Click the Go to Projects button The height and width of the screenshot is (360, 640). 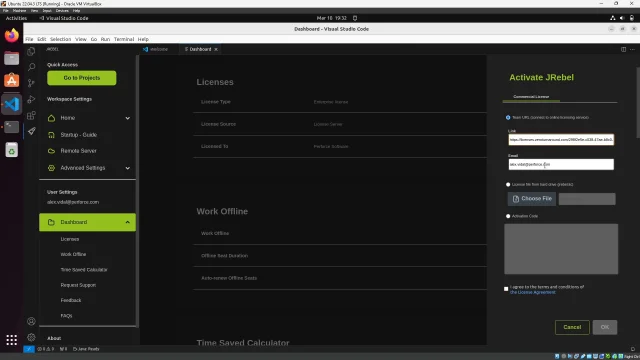(x=82, y=78)
